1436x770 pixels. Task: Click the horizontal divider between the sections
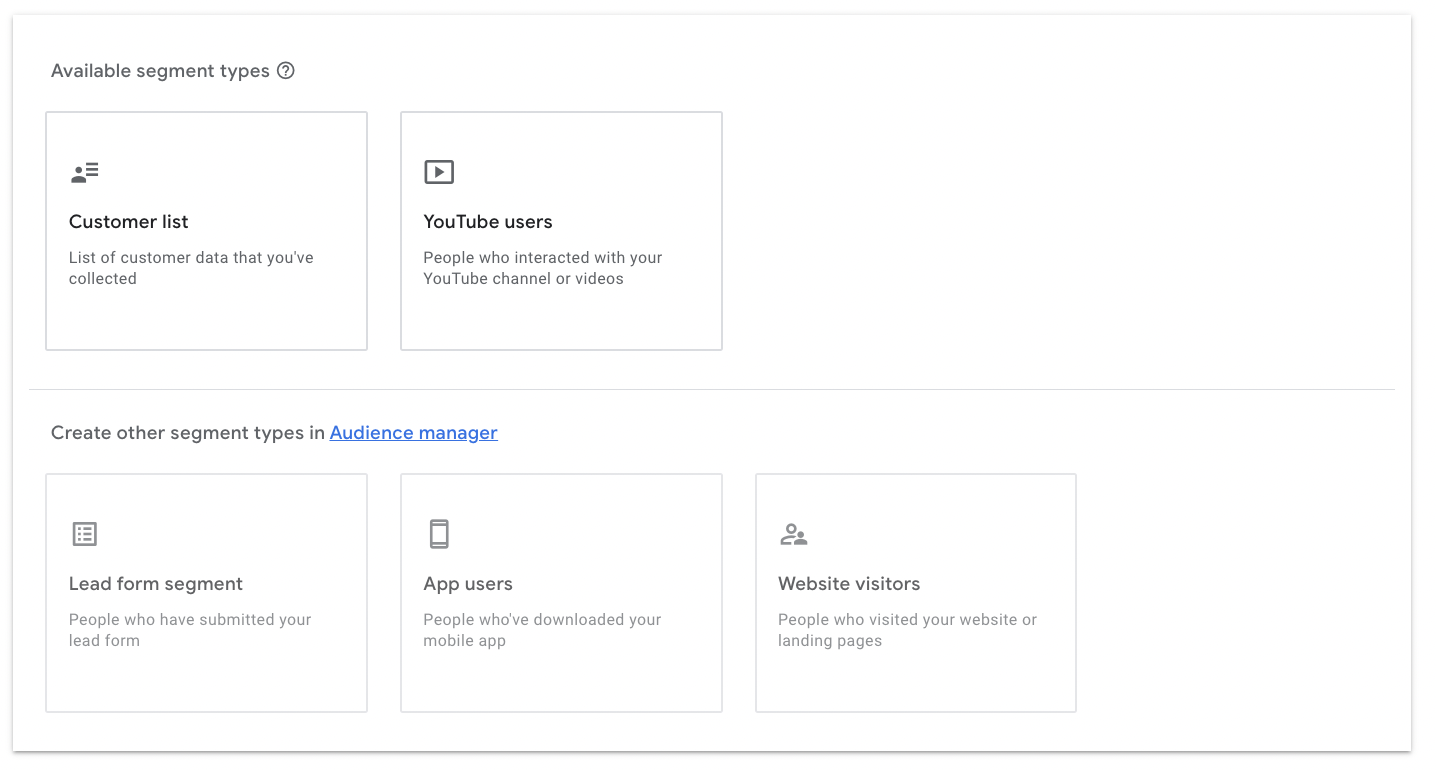coord(712,389)
